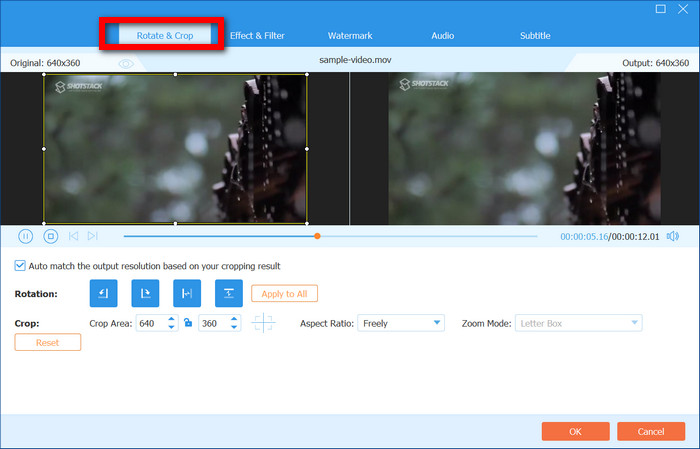Viewport: 700px width, 449px height.
Task: Click the Apply to All button
Action: pyautogui.click(x=284, y=293)
